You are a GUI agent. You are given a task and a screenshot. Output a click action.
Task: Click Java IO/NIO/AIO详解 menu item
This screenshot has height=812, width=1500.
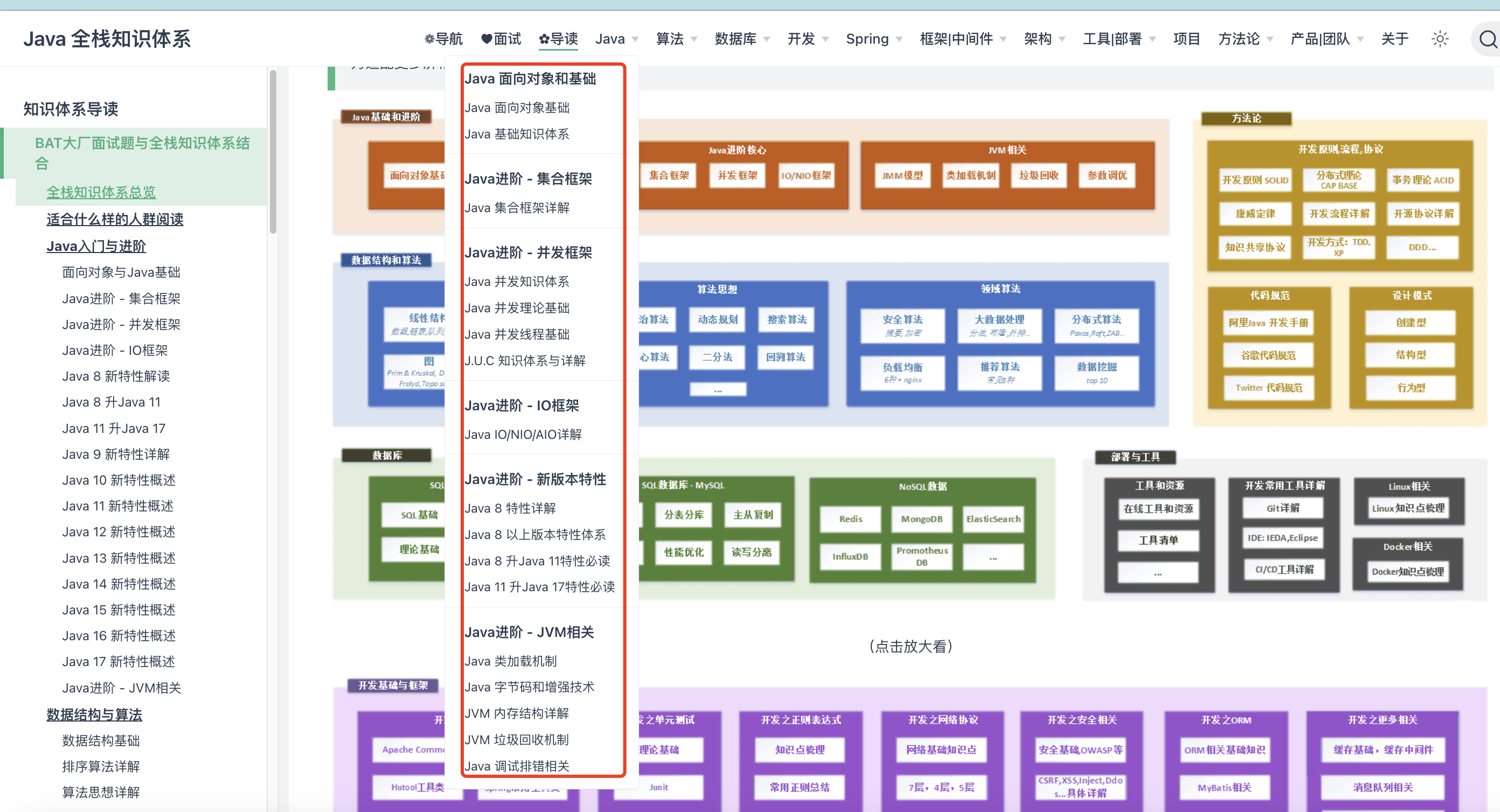(523, 434)
